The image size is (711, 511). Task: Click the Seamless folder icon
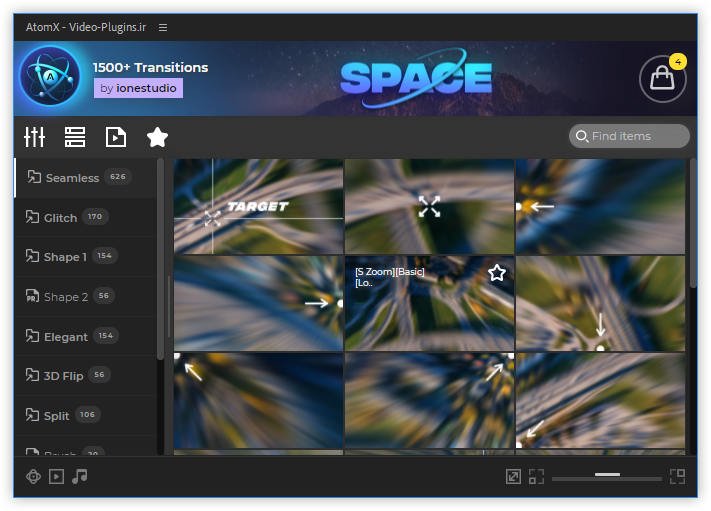click(x=34, y=177)
